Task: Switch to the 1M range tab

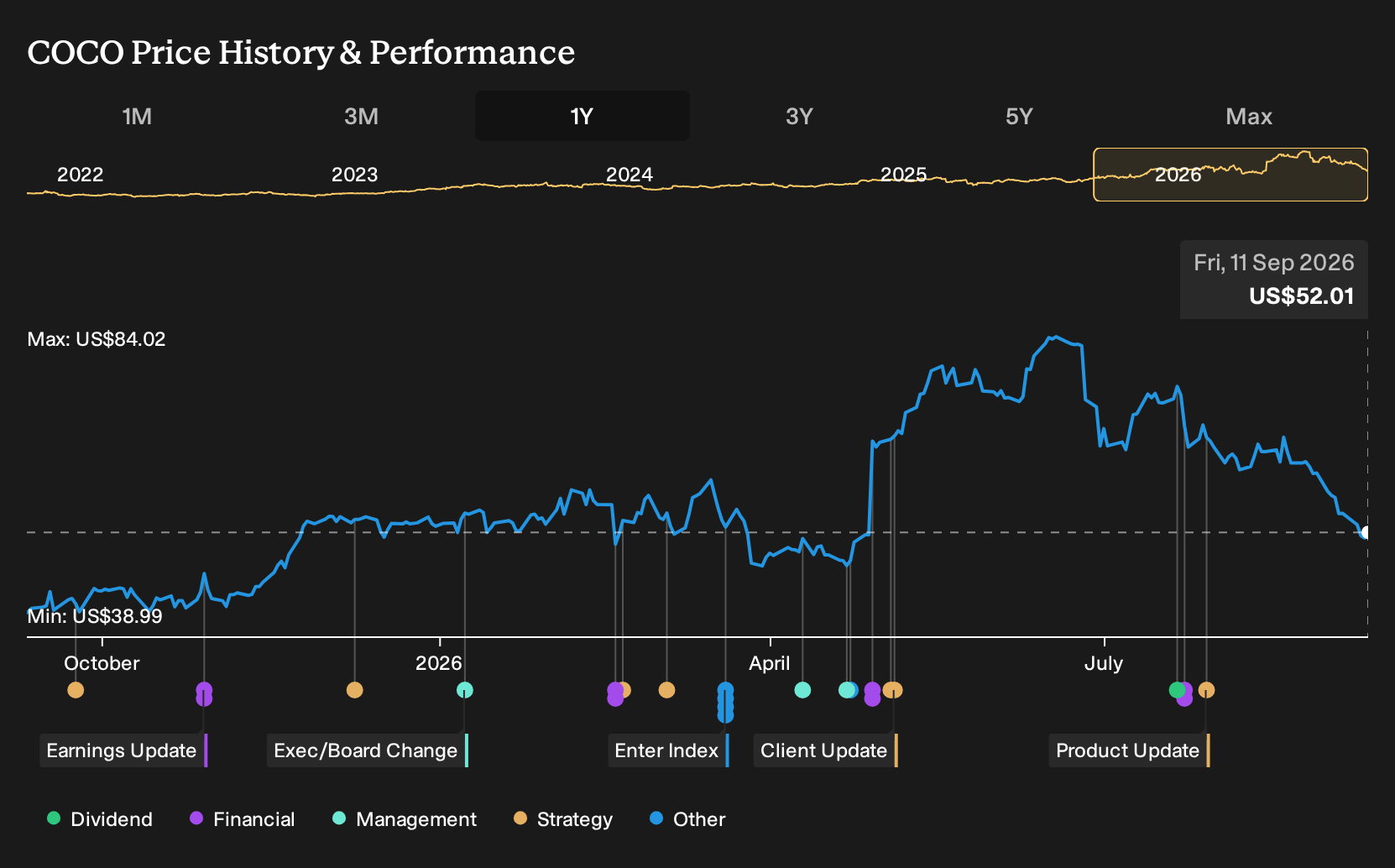Action: pos(137,116)
